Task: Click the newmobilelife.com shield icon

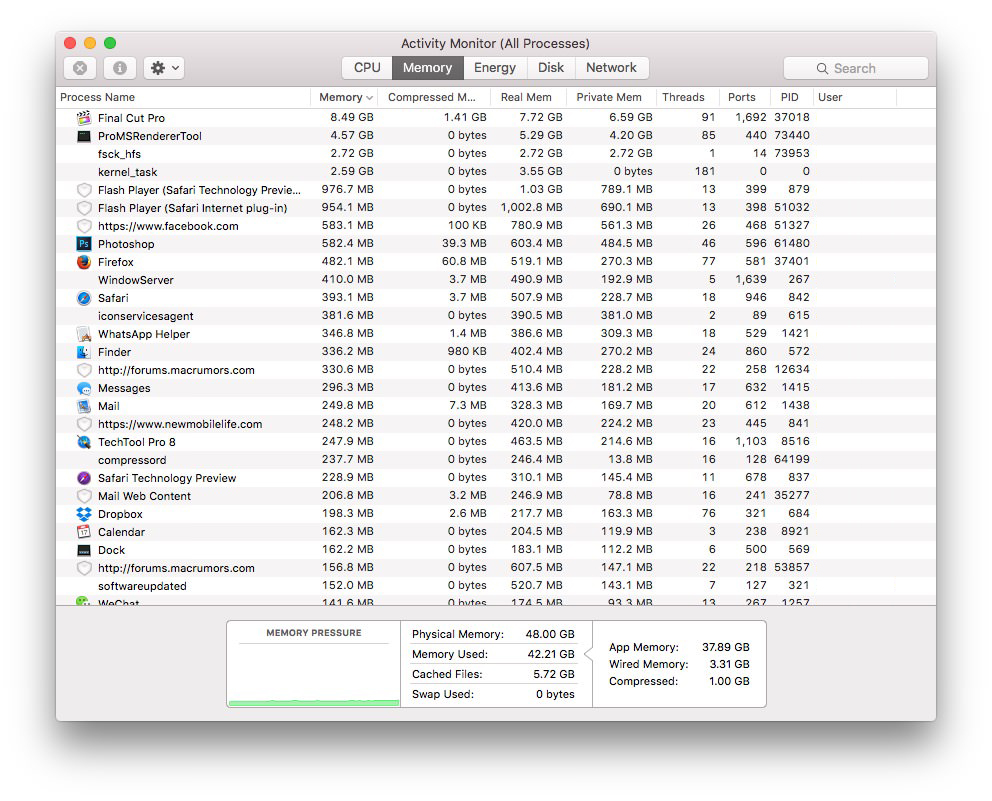Action: [x=84, y=424]
